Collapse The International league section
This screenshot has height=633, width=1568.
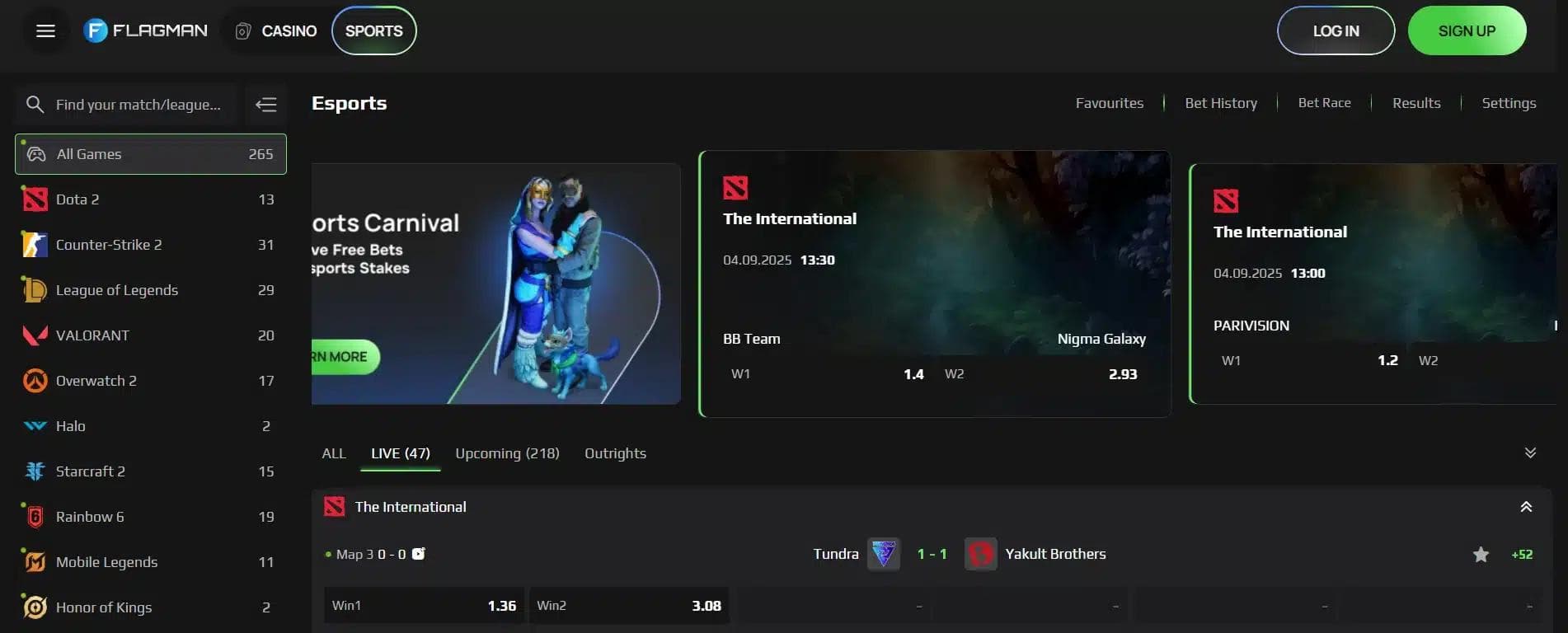click(x=1526, y=507)
